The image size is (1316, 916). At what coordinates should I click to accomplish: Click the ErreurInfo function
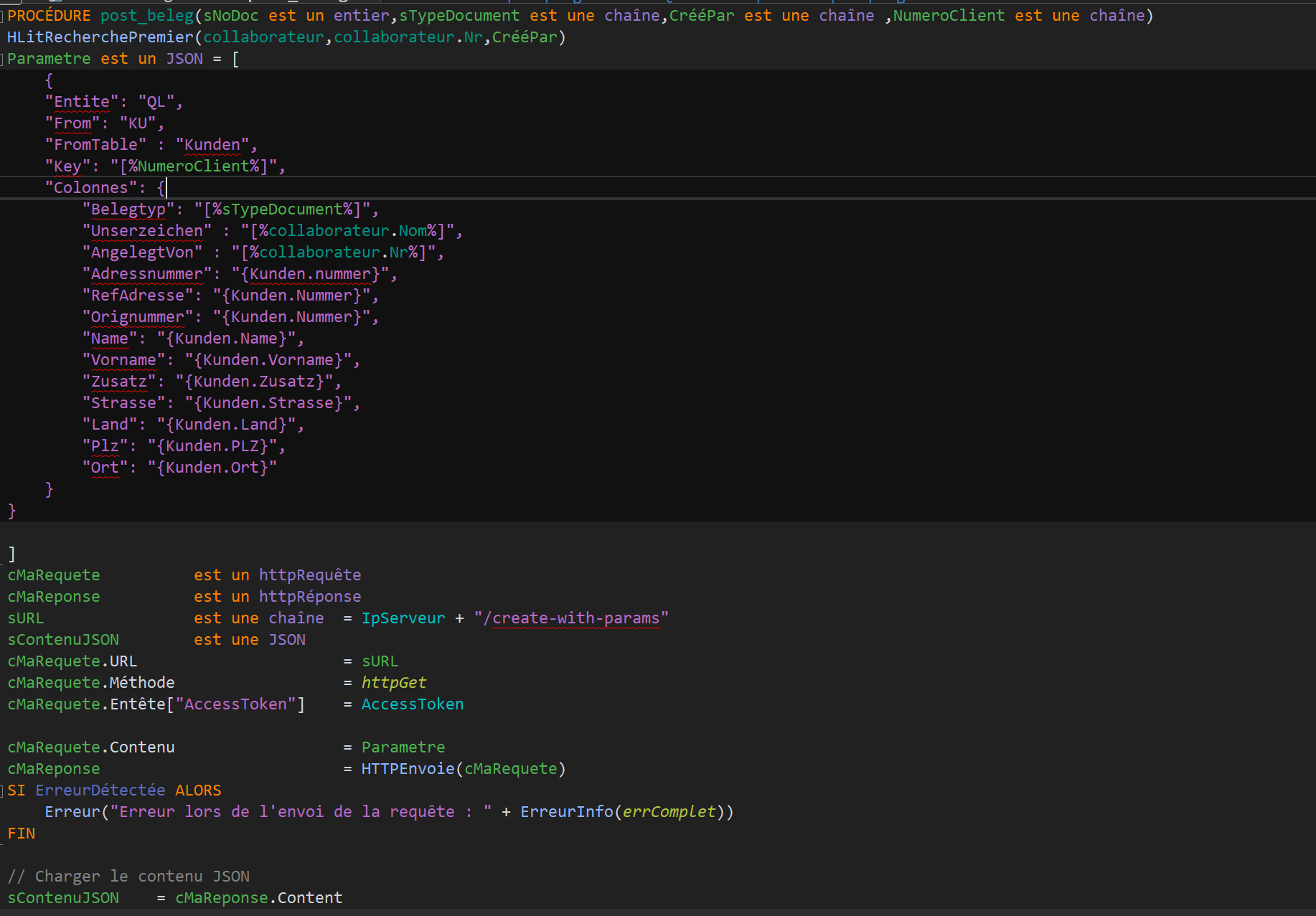[x=567, y=812]
